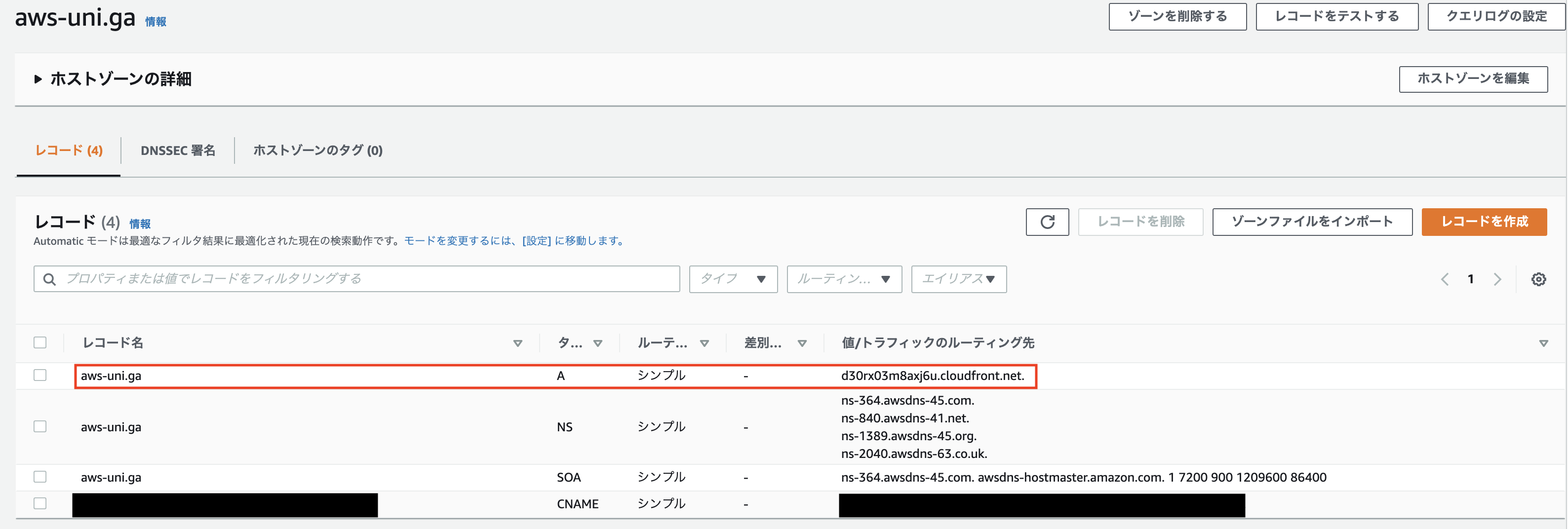
Task: Click ゾーンファイルをインポート button
Action: coord(1312,222)
